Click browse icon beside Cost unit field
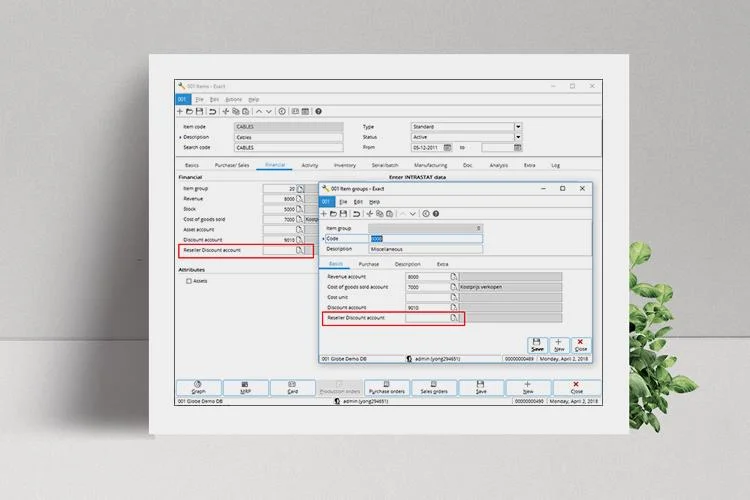 (454, 297)
